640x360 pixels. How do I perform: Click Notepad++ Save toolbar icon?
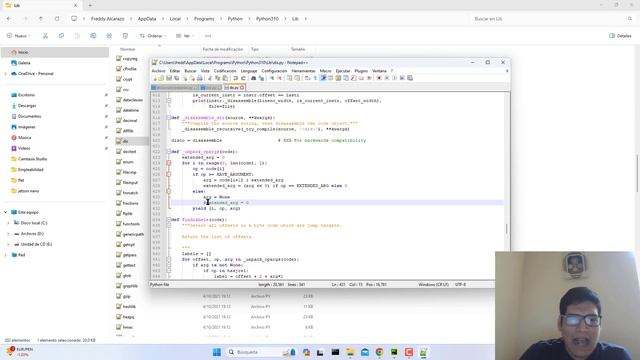point(169,78)
